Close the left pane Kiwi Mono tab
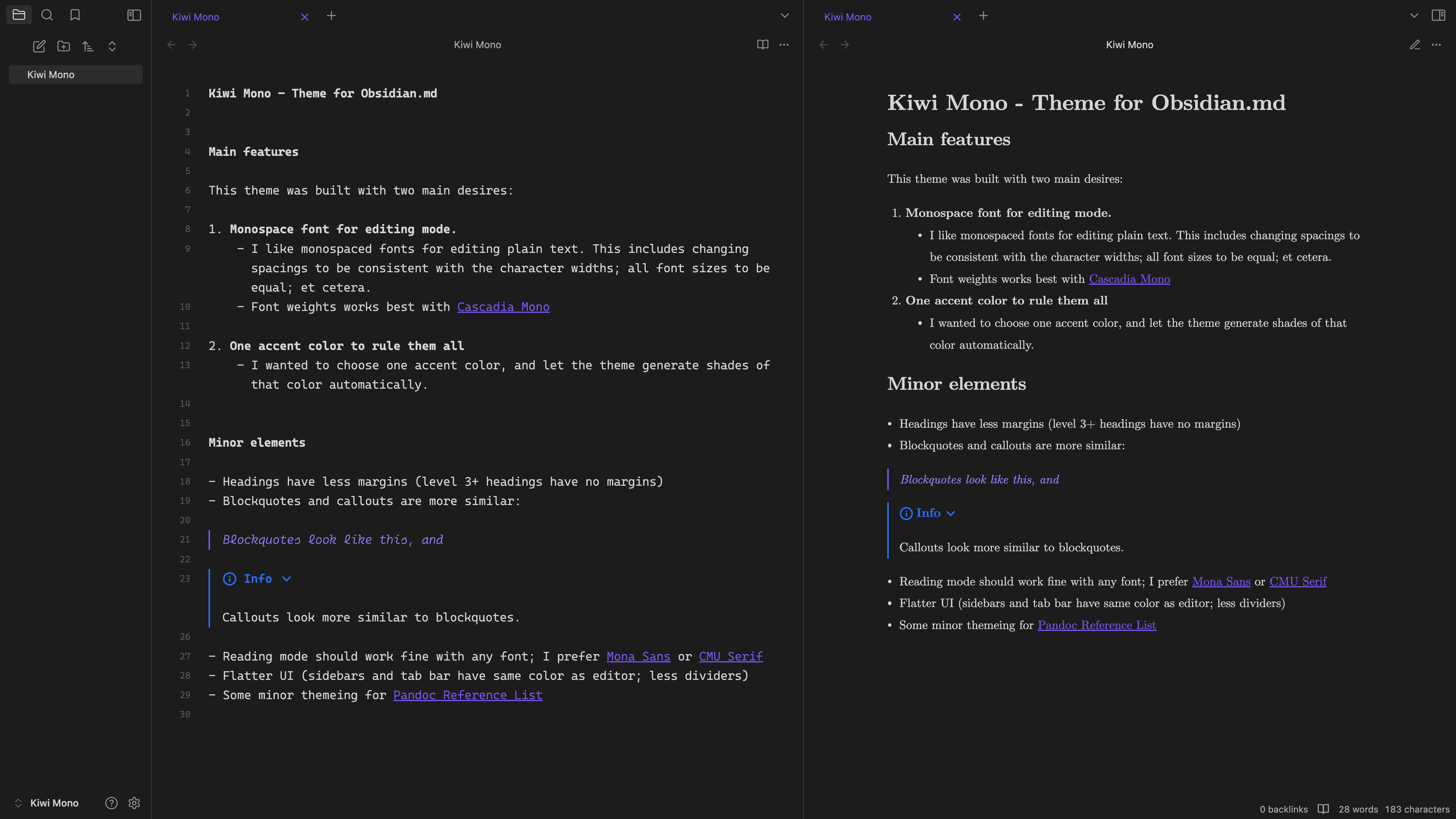 304,17
